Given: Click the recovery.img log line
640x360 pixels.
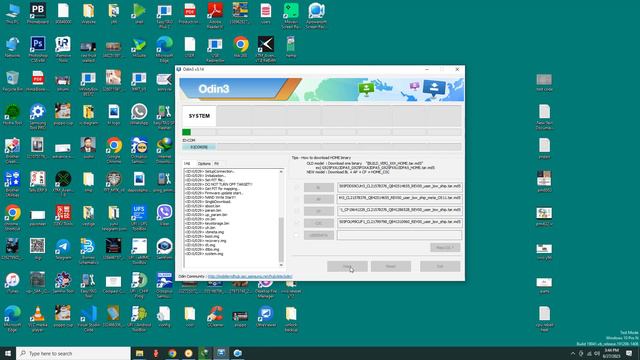Looking at the screenshot, I should (205, 241).
